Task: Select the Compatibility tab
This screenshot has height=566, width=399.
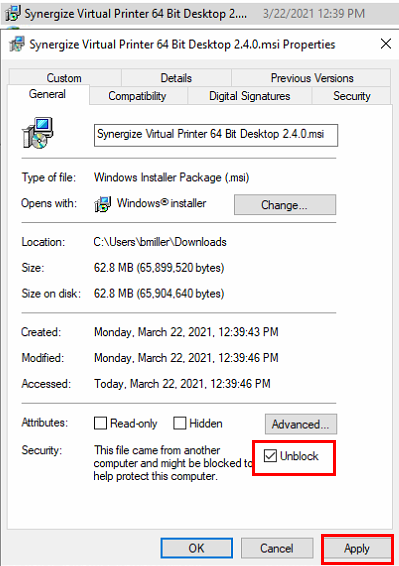Action: [x=138, y=96]
